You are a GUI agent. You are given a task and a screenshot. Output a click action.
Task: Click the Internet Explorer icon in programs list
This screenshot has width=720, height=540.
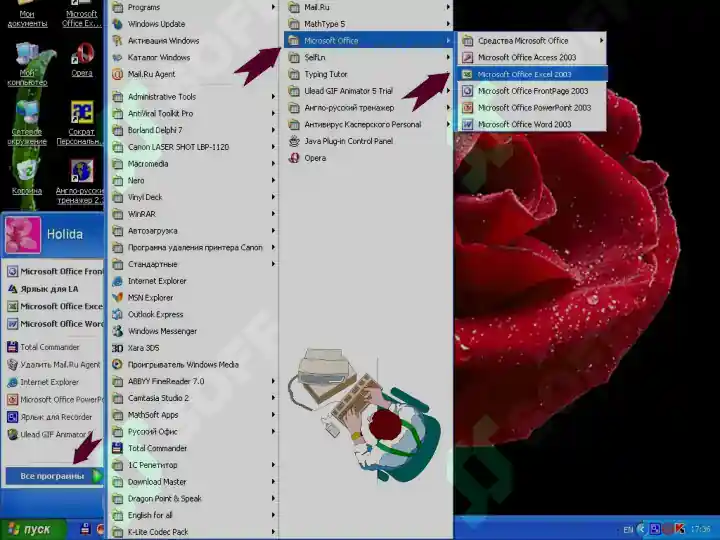(x=118, y=281)
